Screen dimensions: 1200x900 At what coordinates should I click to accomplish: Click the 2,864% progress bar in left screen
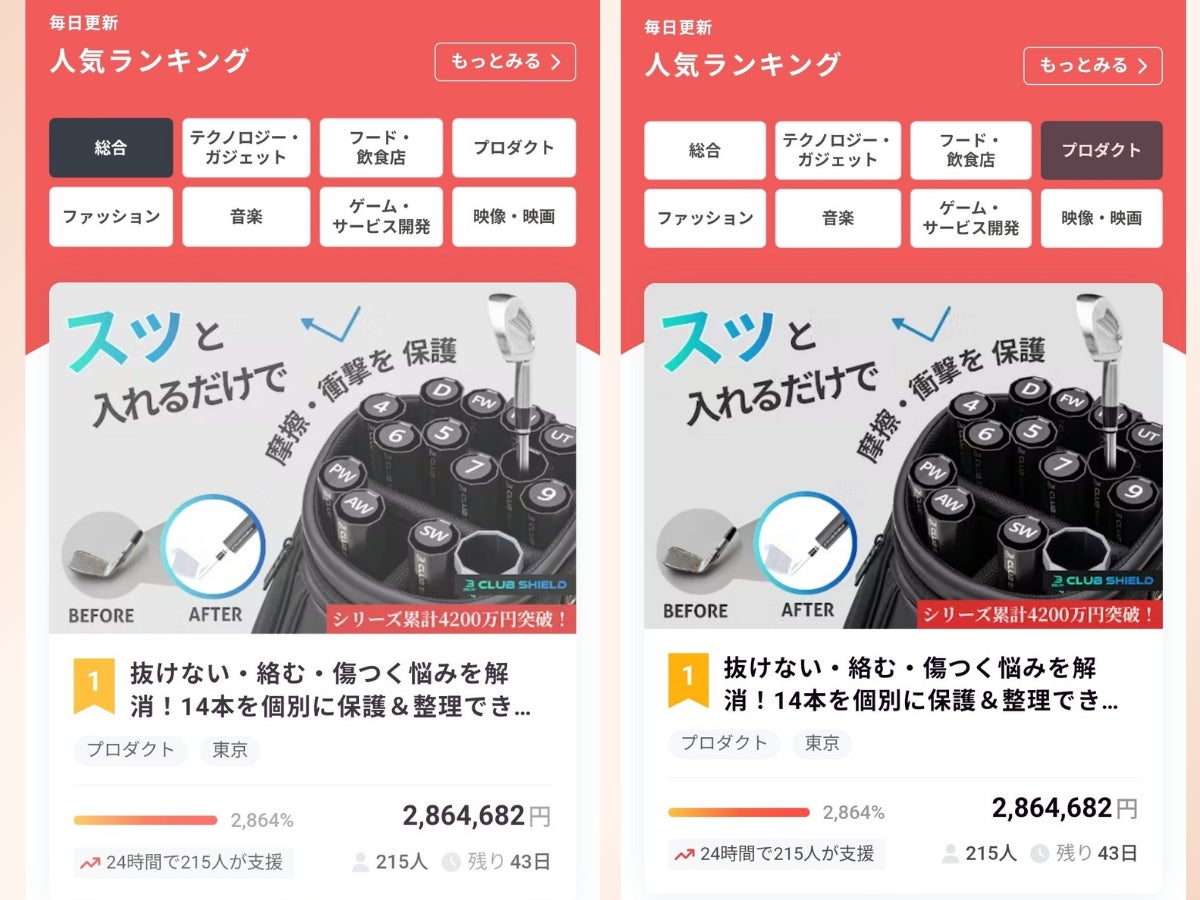[x=145, y=820]
